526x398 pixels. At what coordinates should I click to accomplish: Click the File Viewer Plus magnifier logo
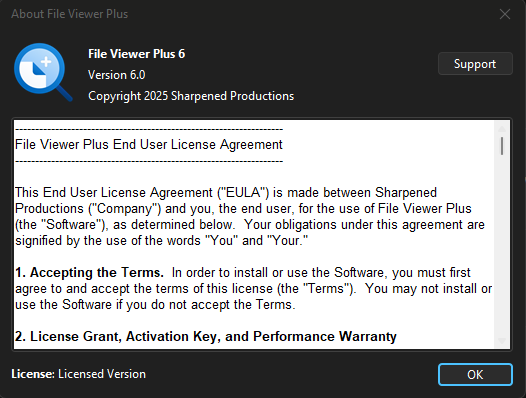point(43,72)
